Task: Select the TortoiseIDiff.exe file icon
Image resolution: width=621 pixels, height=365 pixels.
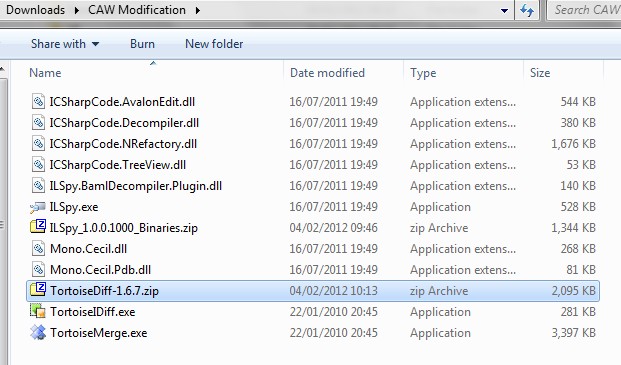Action: 38,312
